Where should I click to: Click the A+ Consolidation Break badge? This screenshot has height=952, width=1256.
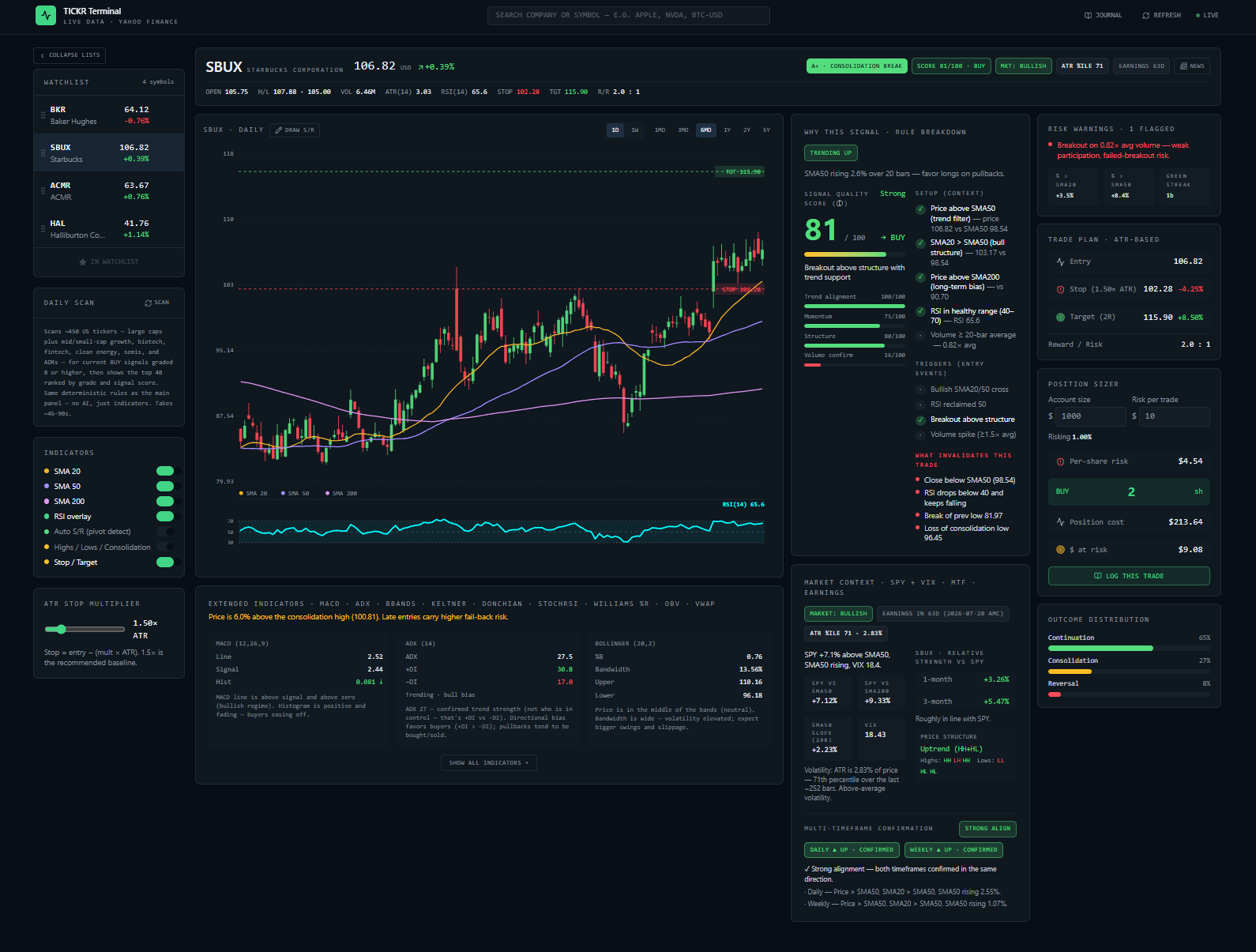click(857, 66)
